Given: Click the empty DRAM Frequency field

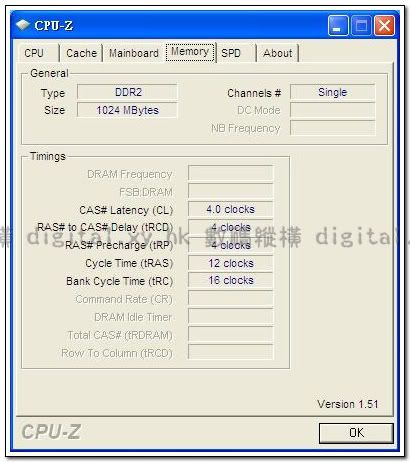Looking at the screenshot, I should (x=230, y=173).
